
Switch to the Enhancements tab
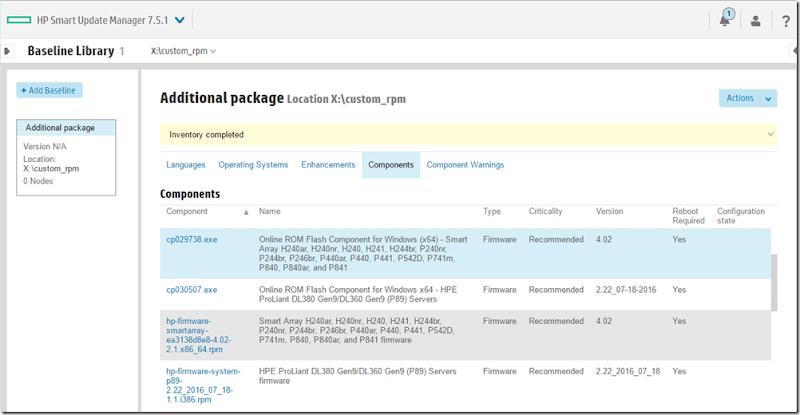pyautogui.click(x=328, y=165)
